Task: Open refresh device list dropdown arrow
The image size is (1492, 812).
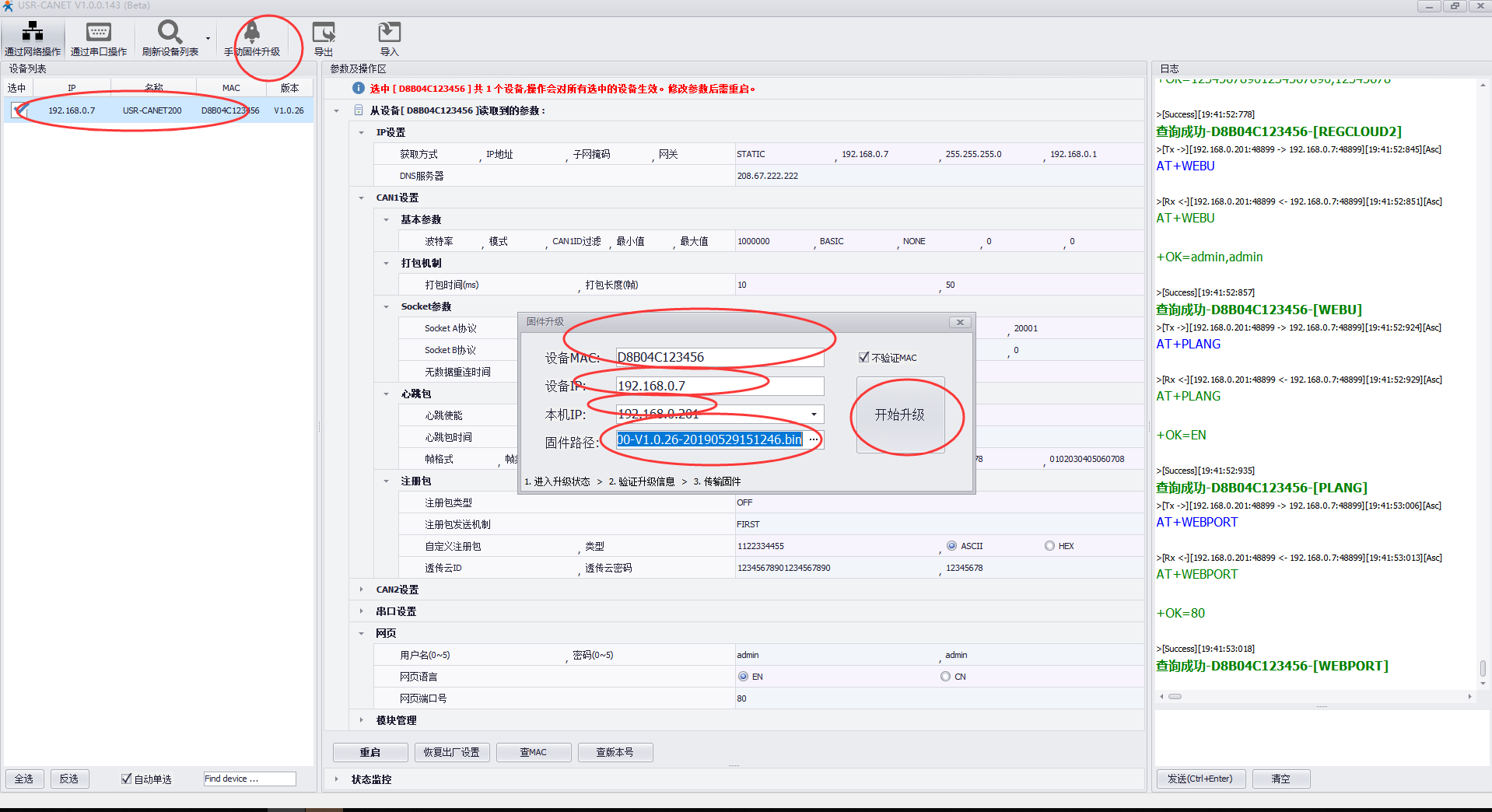Action: click(x=208, y=38)
